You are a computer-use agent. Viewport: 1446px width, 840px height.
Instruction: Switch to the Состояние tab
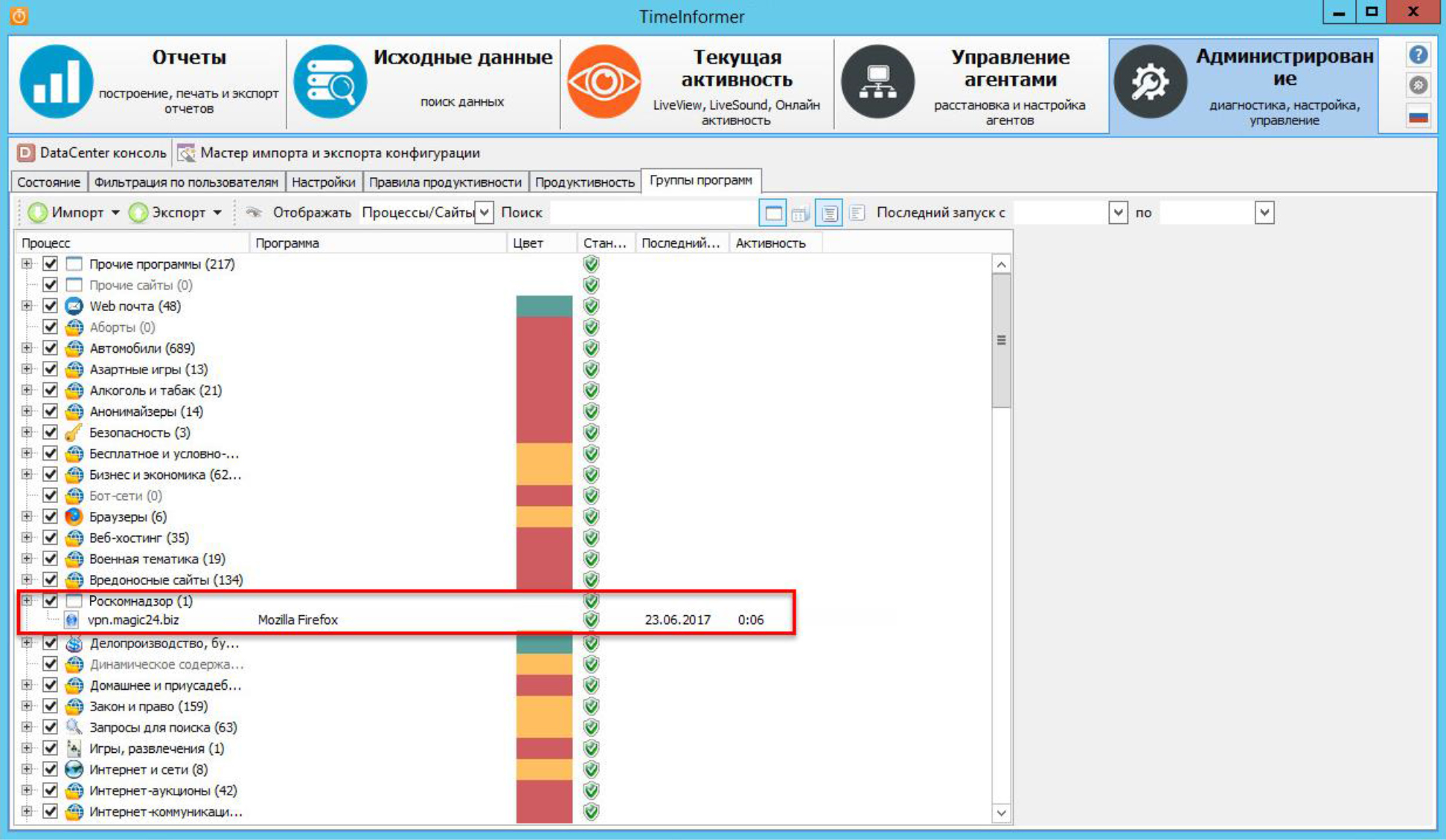click(x=48, y=182)
